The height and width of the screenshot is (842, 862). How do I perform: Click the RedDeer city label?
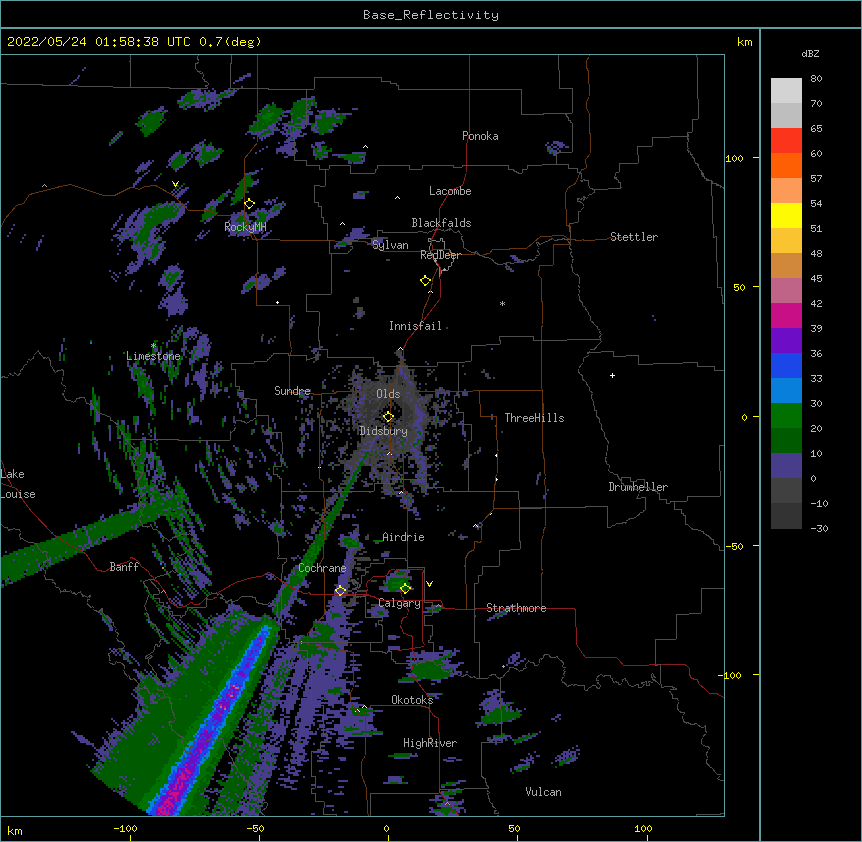(440, 255)
